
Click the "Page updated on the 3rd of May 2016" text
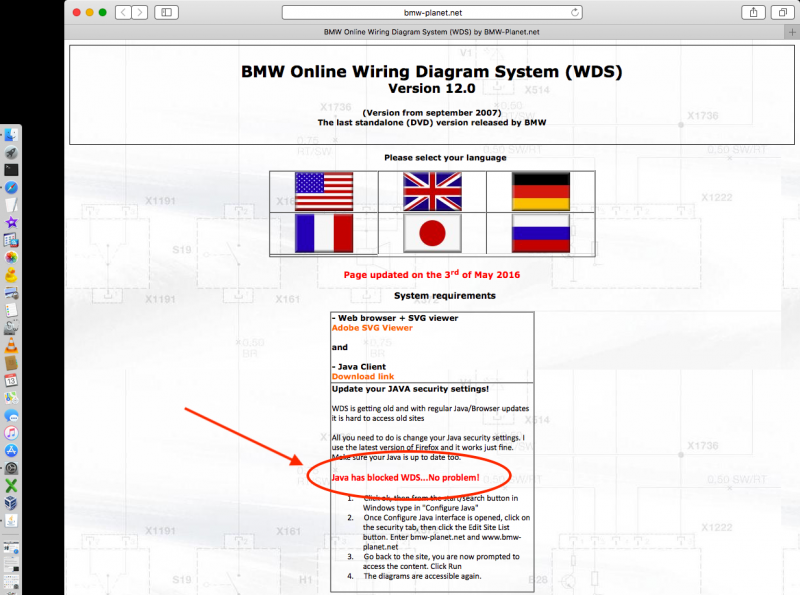[x=432, y=275]
